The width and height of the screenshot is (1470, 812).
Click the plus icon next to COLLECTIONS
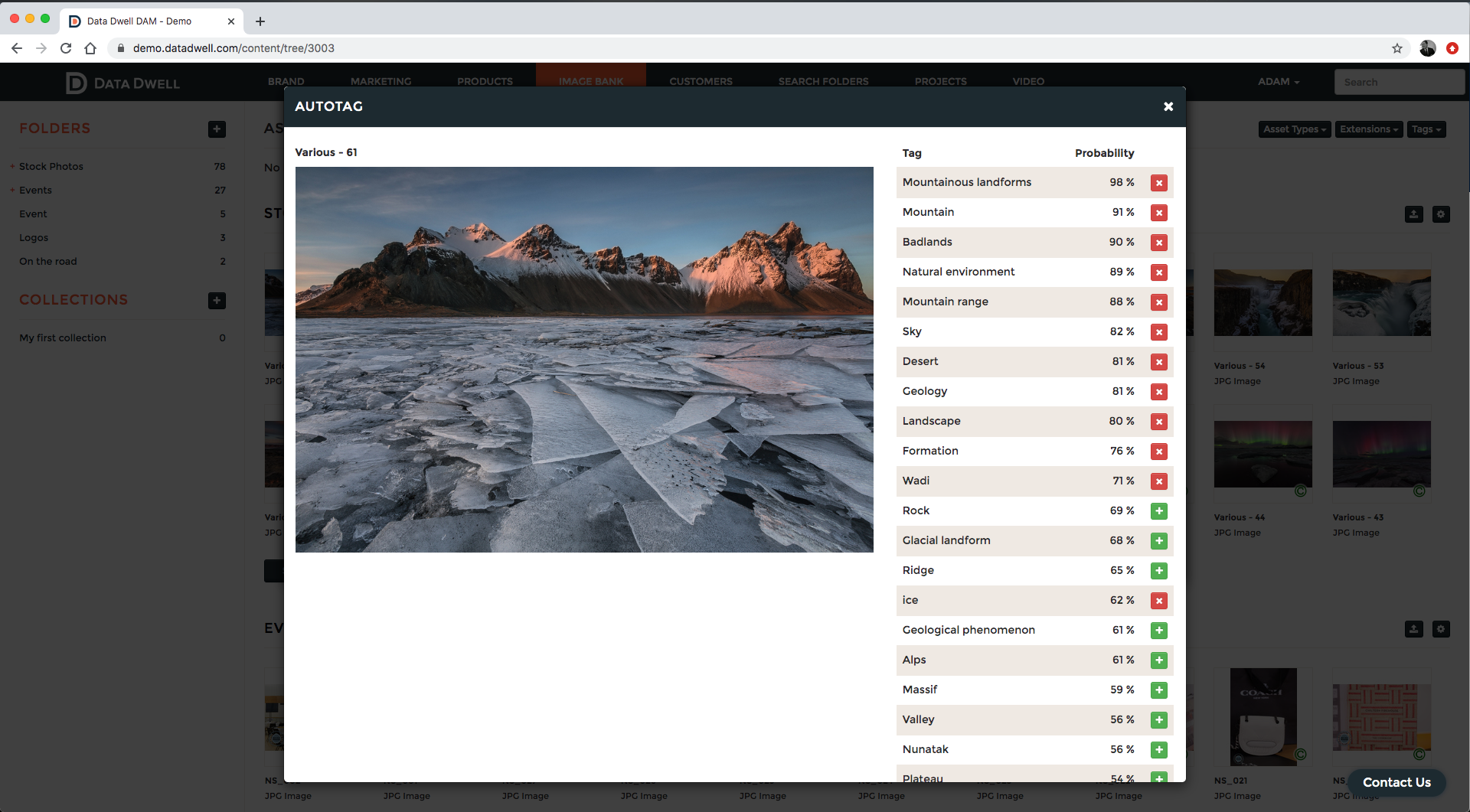point(217,301)
